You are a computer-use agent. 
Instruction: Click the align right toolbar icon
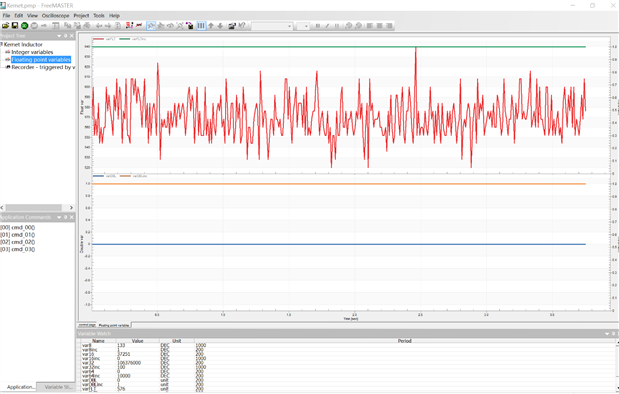pos(389,26)
